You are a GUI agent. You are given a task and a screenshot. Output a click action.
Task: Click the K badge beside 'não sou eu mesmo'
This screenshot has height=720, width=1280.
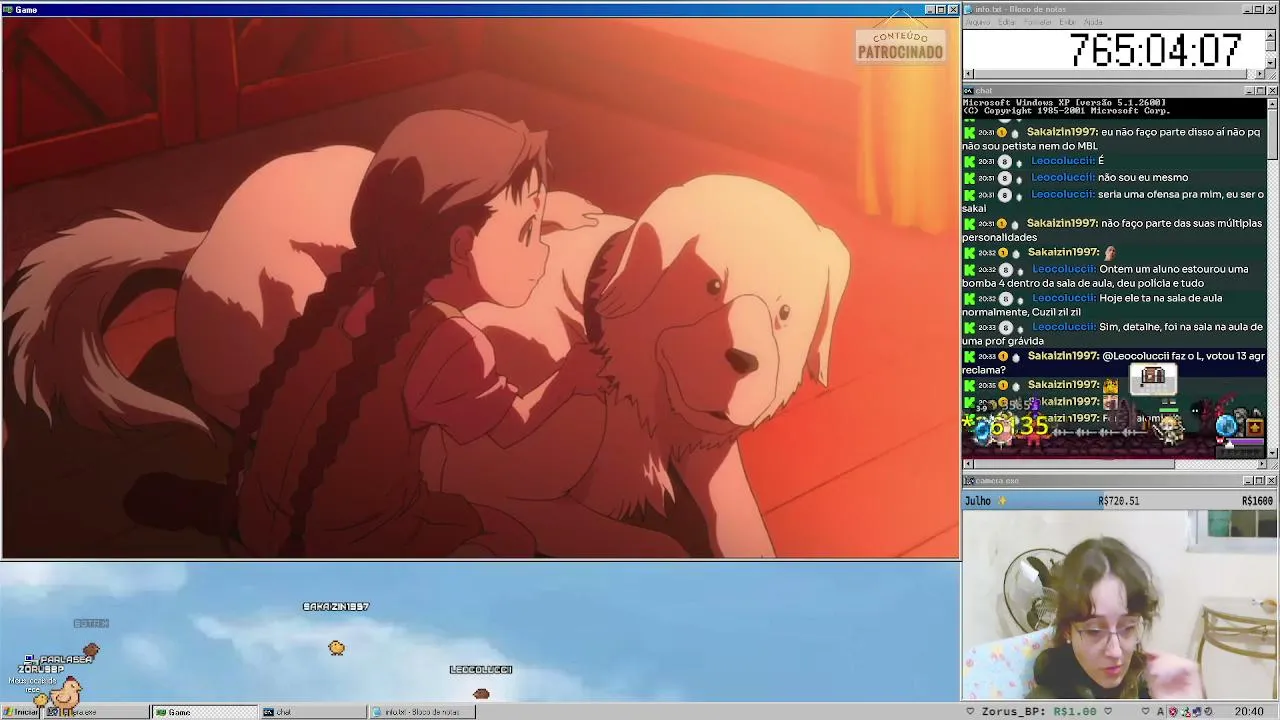click(x=969, y=178)
